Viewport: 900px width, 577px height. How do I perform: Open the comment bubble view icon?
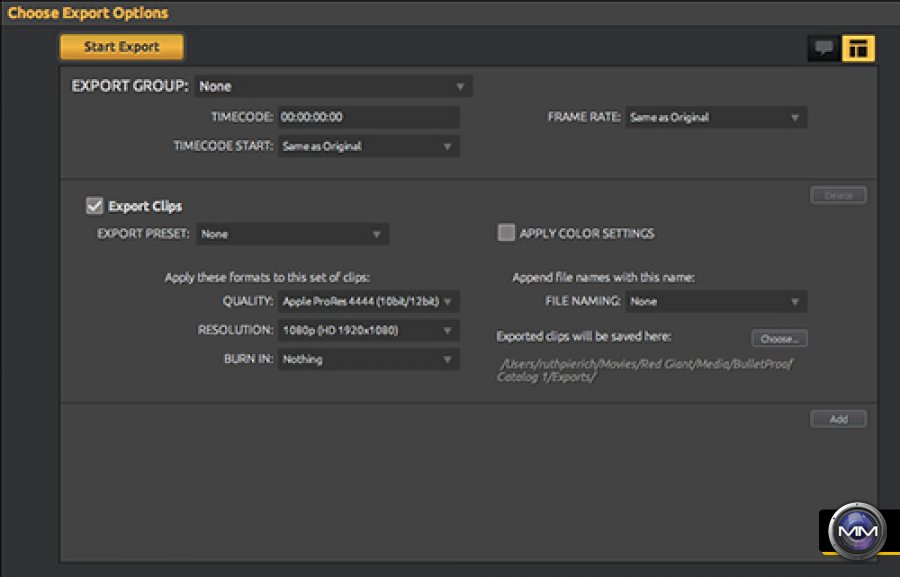(824, 48)
